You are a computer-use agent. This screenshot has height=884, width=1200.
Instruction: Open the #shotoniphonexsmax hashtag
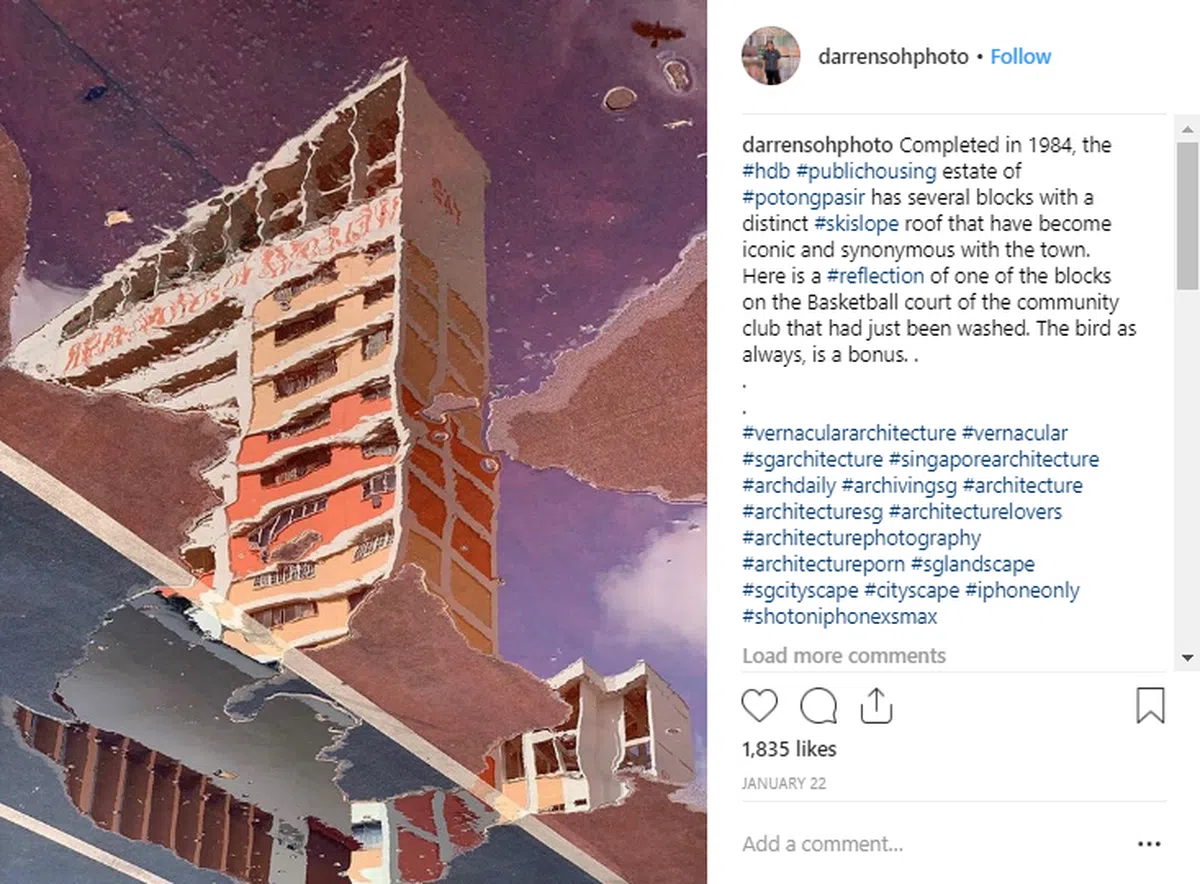point(839,617)
